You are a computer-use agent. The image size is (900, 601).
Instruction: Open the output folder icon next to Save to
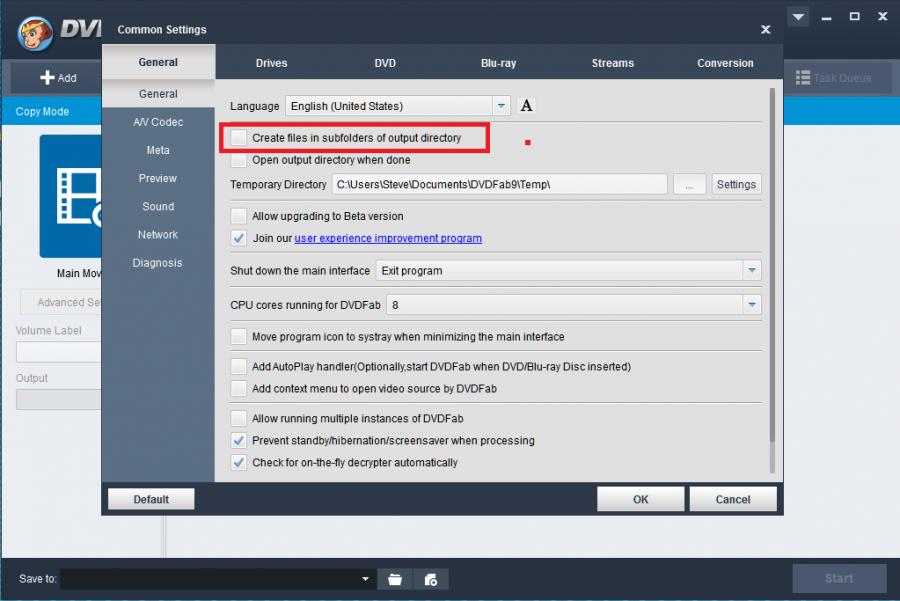(x=395, y=579)
